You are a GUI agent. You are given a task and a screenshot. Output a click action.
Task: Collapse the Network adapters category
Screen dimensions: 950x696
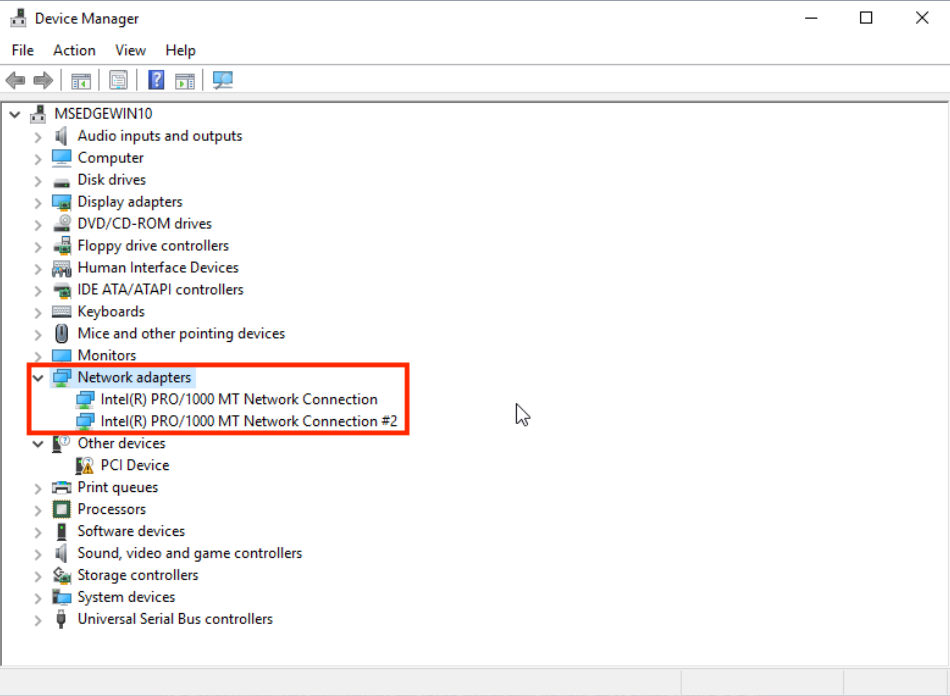coord(38,378)
